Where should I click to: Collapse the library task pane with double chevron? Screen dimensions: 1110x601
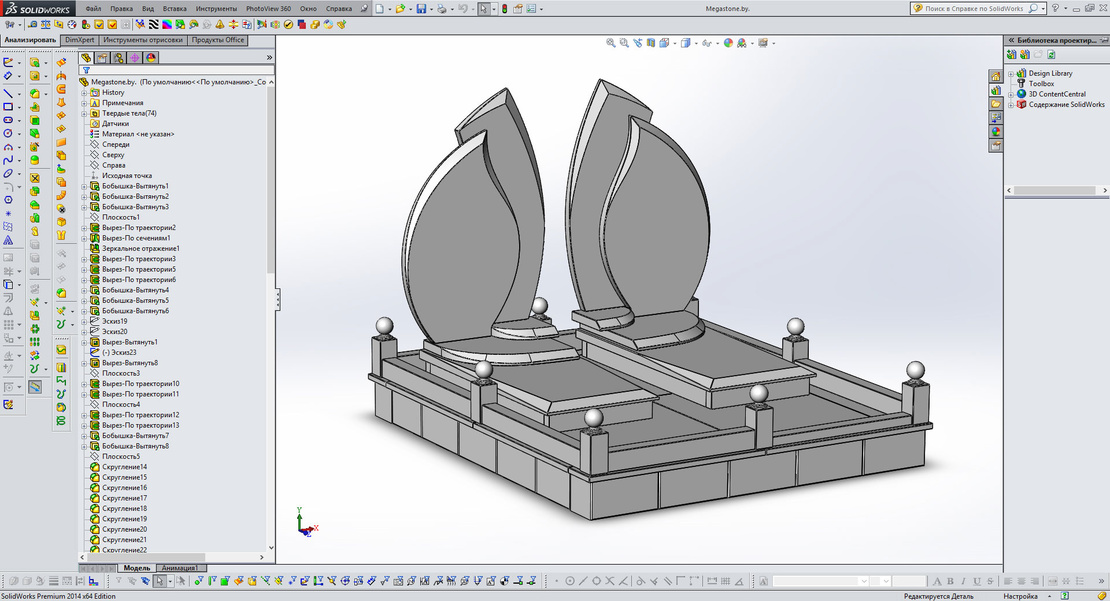point(1011,40)
